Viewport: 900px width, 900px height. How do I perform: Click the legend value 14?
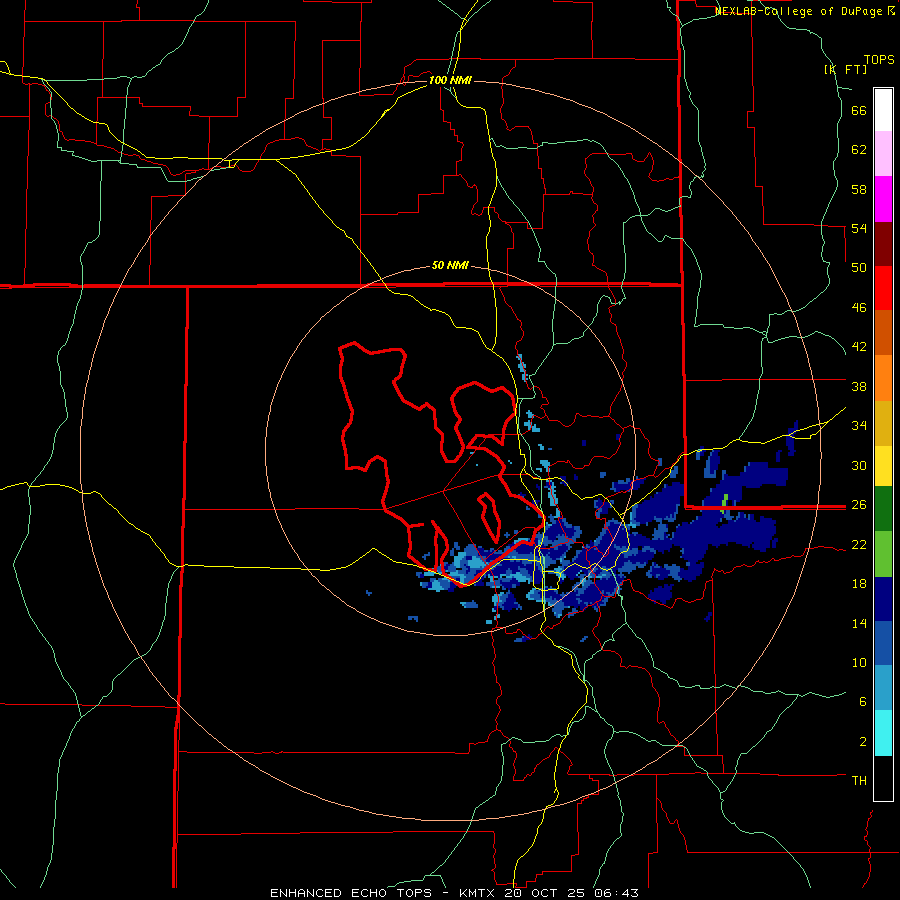(859, 623)
